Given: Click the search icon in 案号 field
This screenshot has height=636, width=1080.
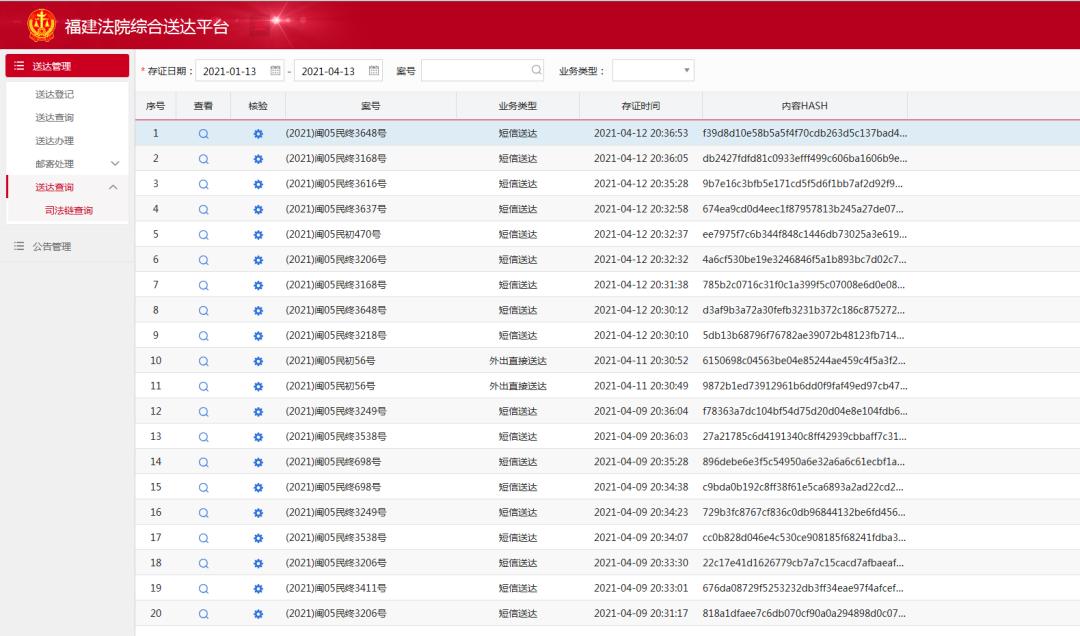Looking at the screenshot, I should tap(536, 71).
